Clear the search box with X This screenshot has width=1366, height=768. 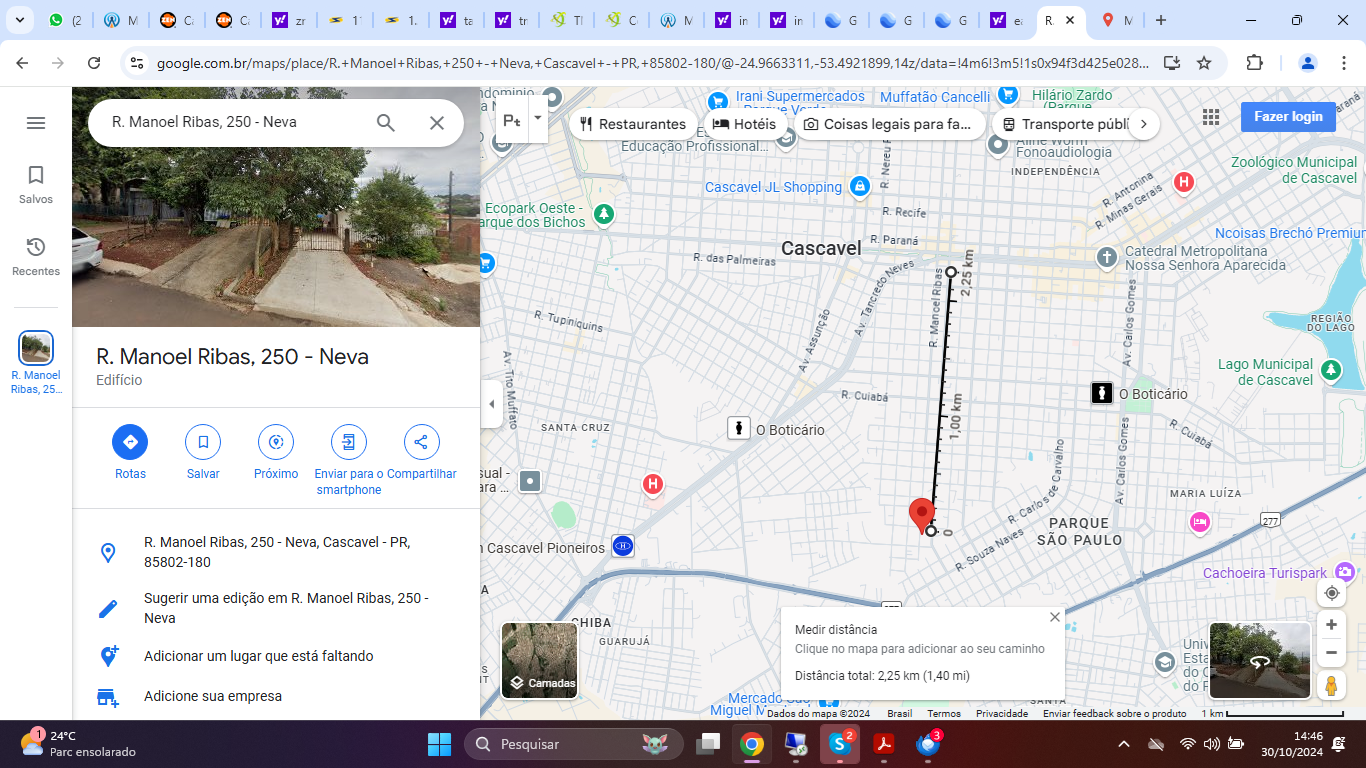437,123
